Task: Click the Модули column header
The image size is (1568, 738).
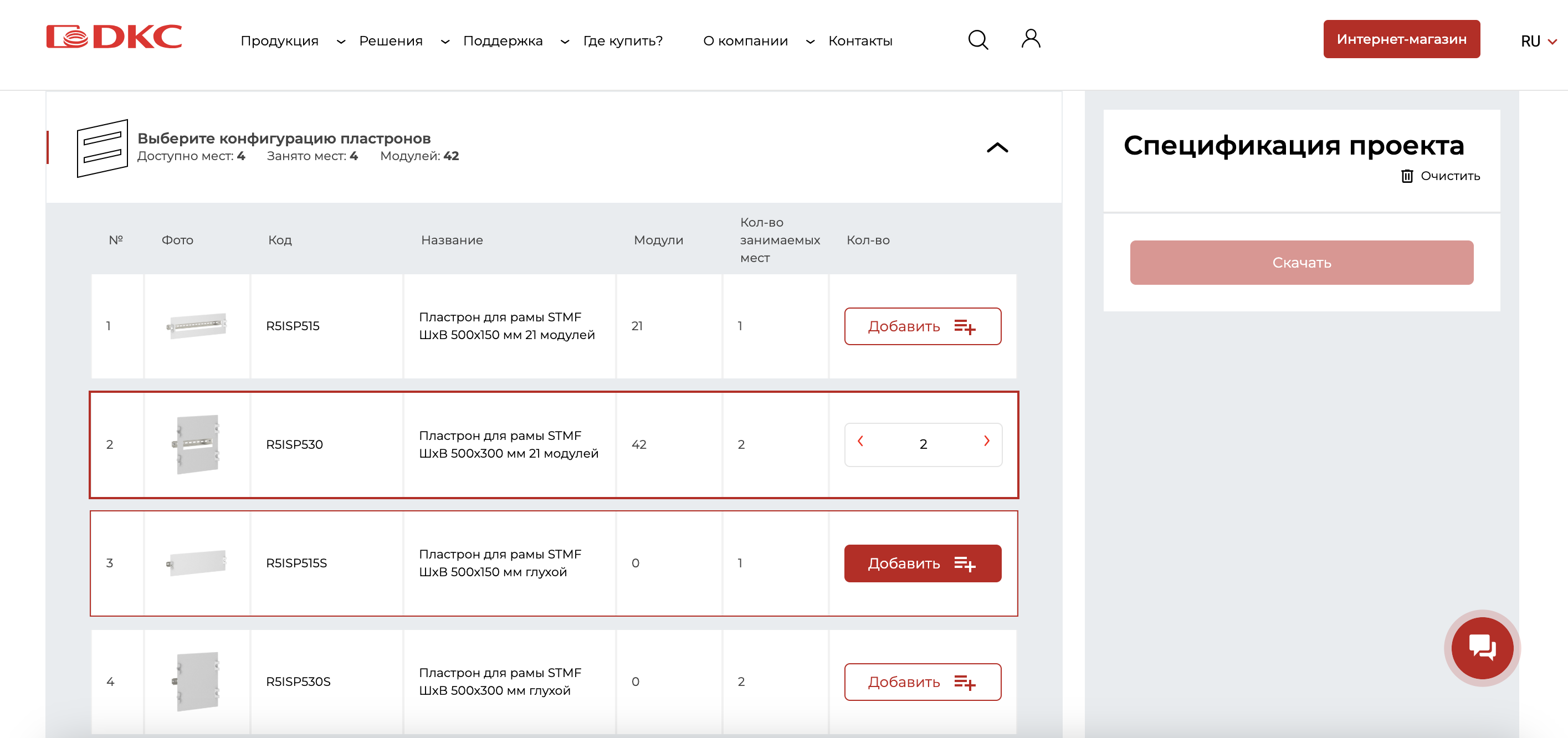Action: [659, 240]
